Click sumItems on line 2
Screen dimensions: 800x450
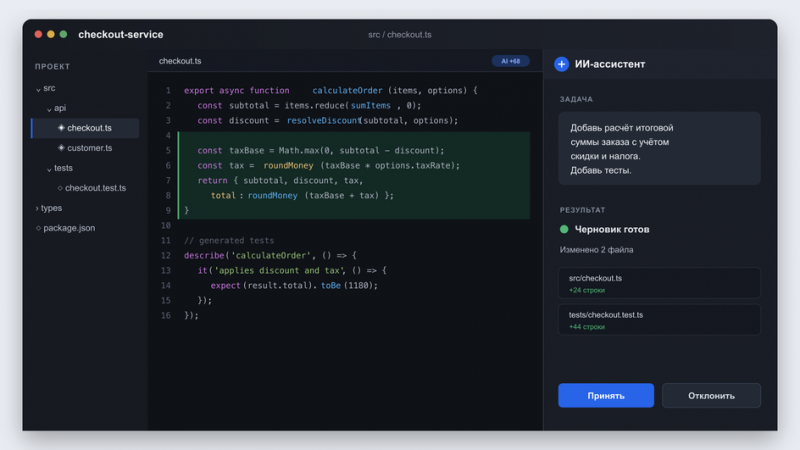pos(370,106)
